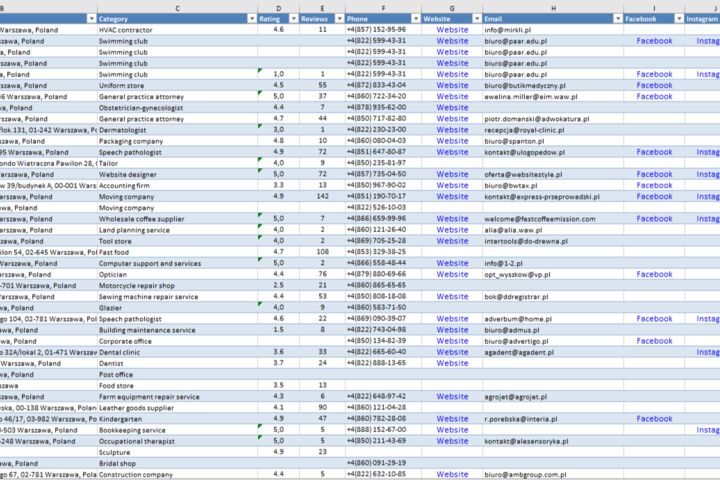Open Website link in Kindergarten row
The image size is (720, 480).
point(452,419)
